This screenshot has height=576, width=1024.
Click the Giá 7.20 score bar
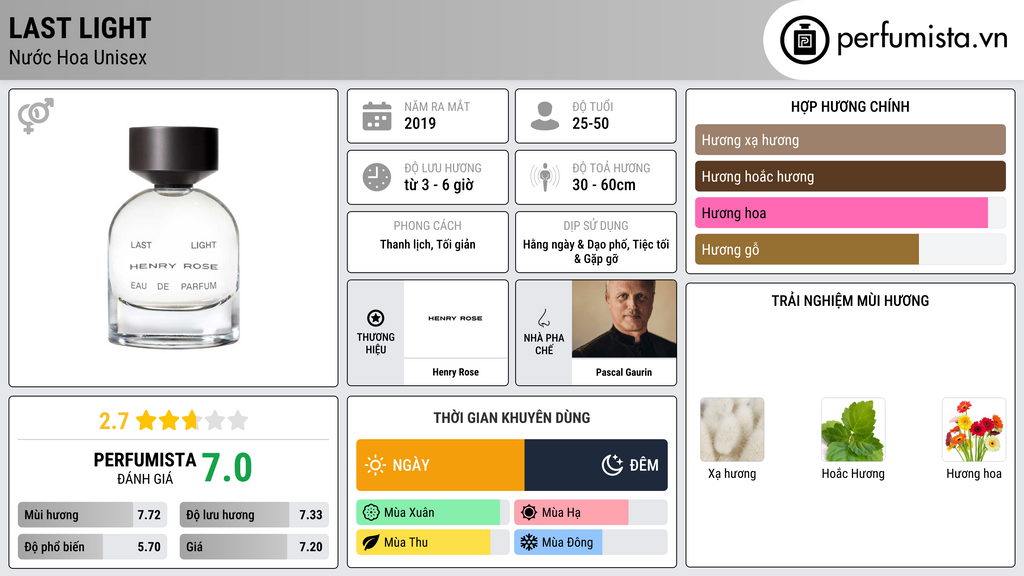pos(254,547)
